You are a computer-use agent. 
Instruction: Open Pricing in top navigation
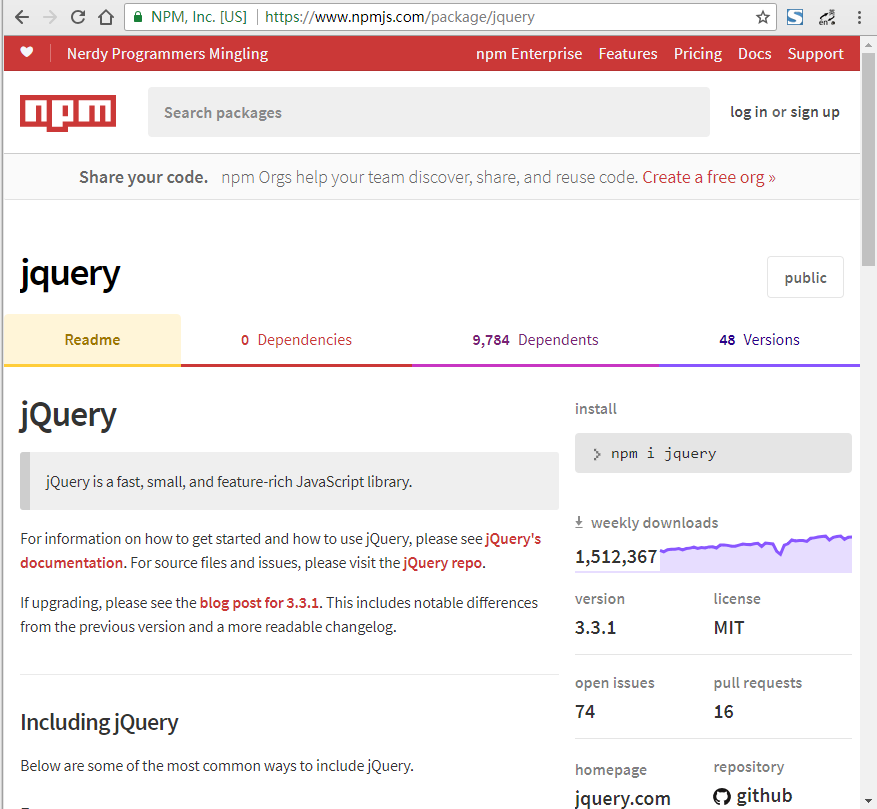[x=697, y=54]
